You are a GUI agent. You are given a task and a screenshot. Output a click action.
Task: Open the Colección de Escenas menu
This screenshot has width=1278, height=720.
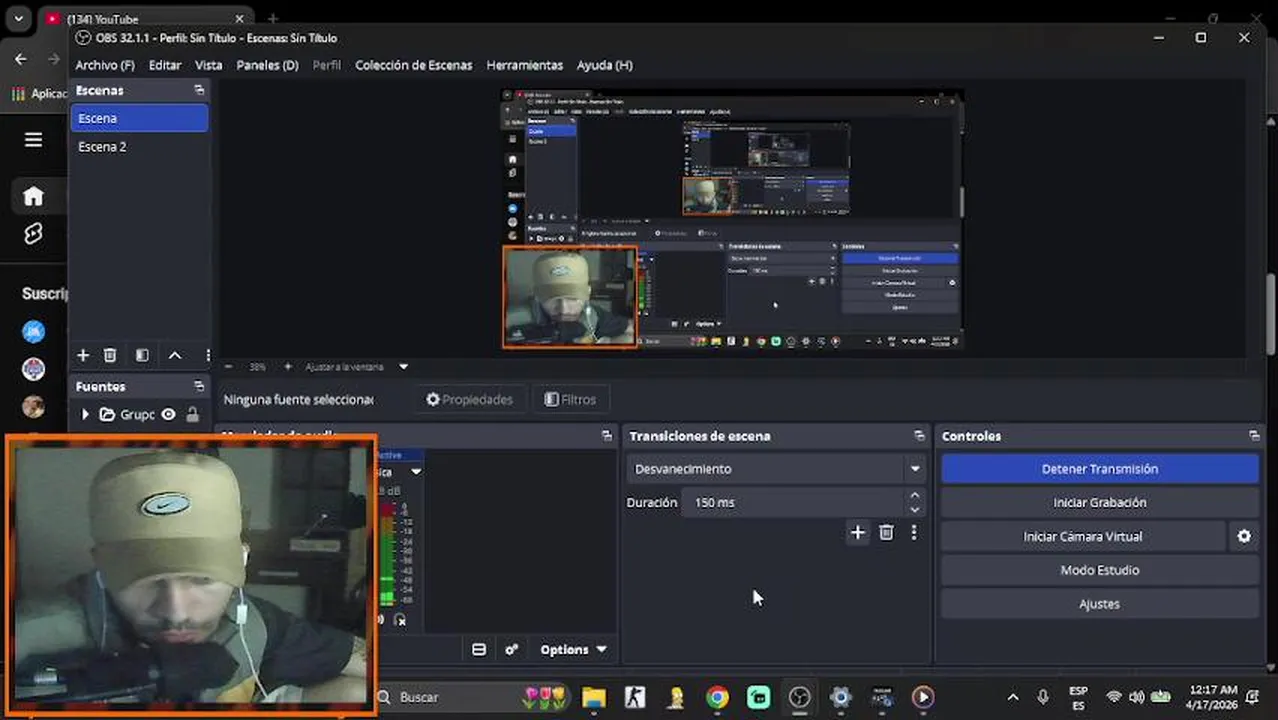pos(414,65)
